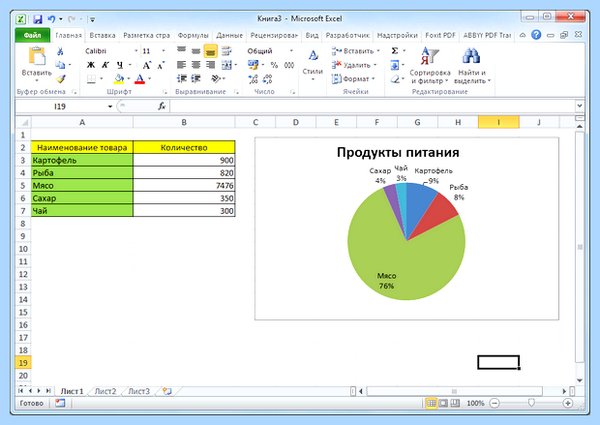Open the Файл tab
The width and height of the screenshot is (600, 425).
click(33, 35)
